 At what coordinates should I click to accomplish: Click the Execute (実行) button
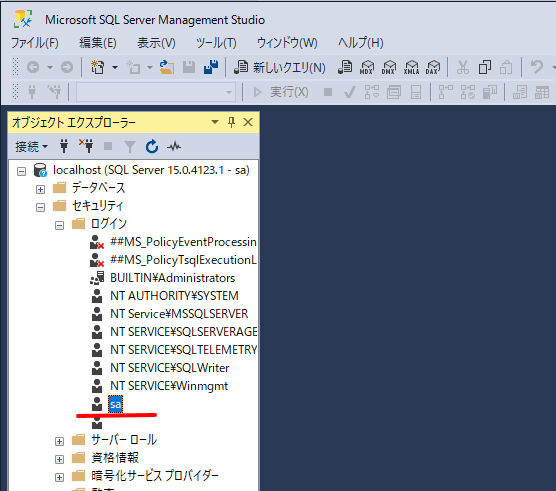(281, 93)
